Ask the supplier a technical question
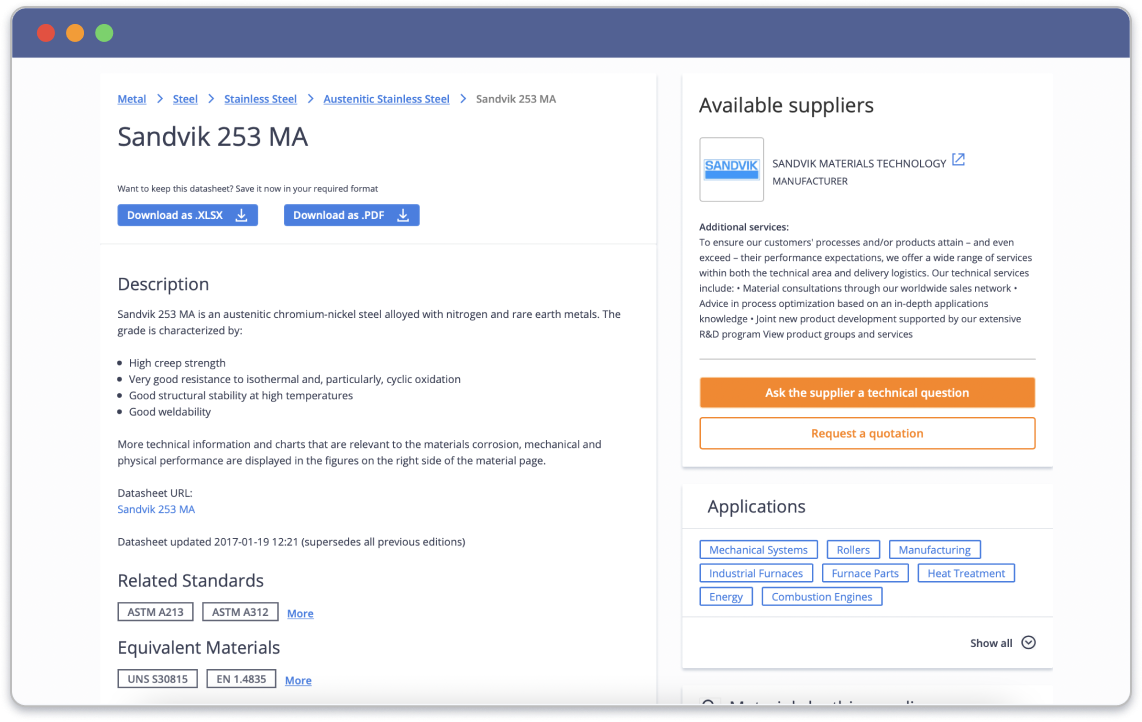Viewport: 1142px width, 722px height. [867, 393]
